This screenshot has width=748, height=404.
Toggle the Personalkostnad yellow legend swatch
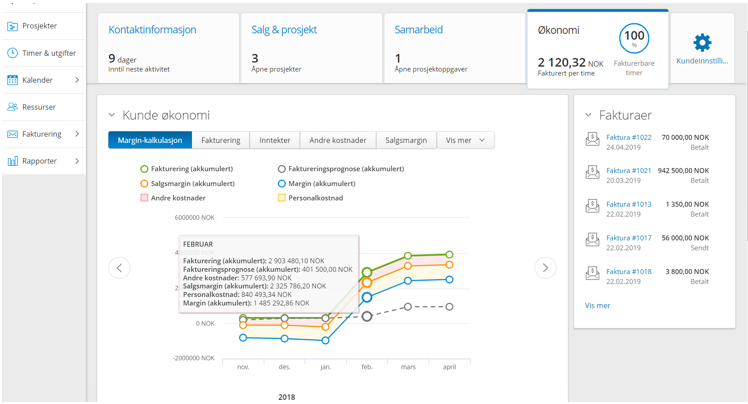pyautogui.click(x=282, y=198)
